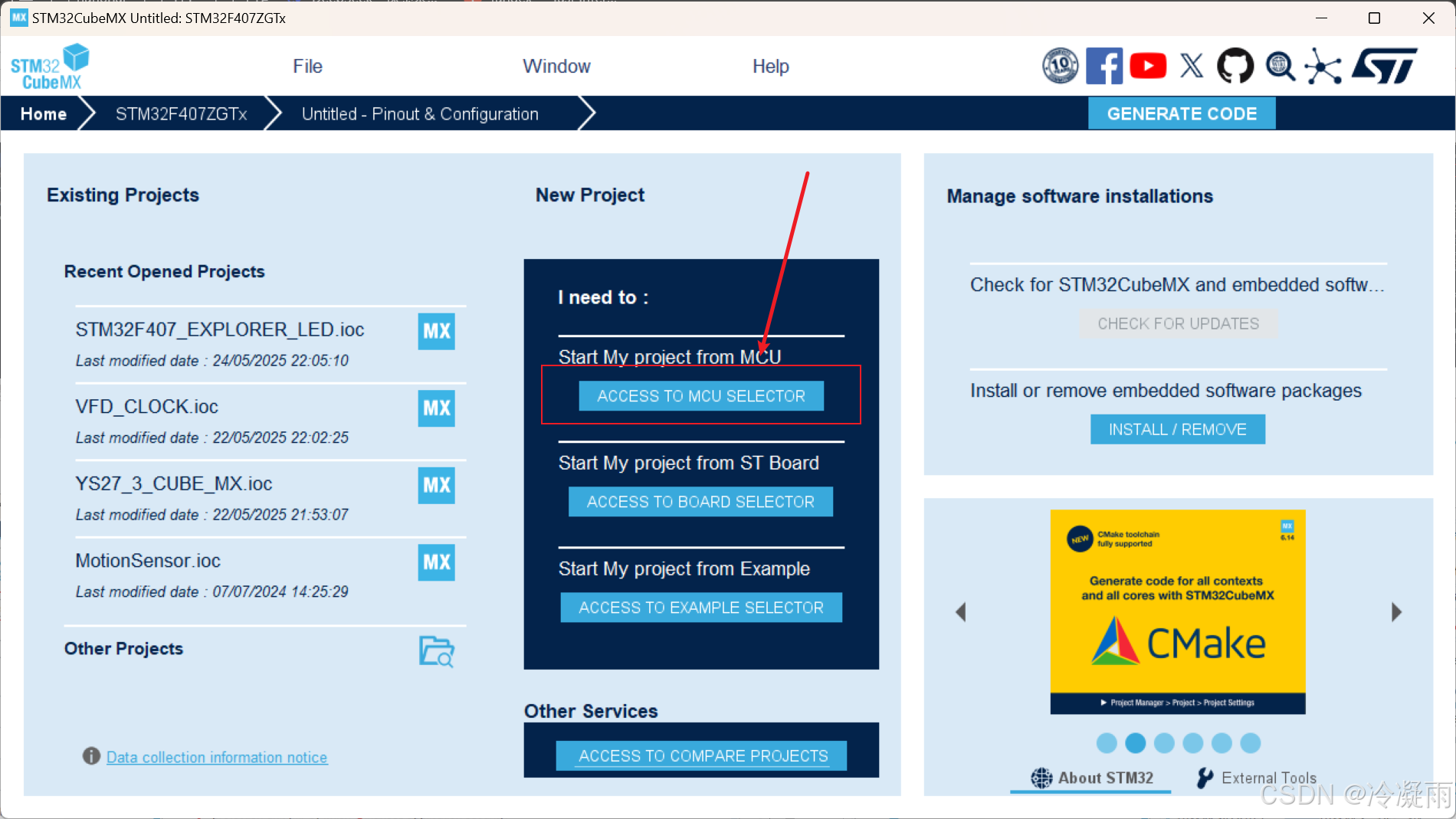Click GENERATE CODE button
Viewport: 1456px width, 819px height.
tap(1182, 113)
